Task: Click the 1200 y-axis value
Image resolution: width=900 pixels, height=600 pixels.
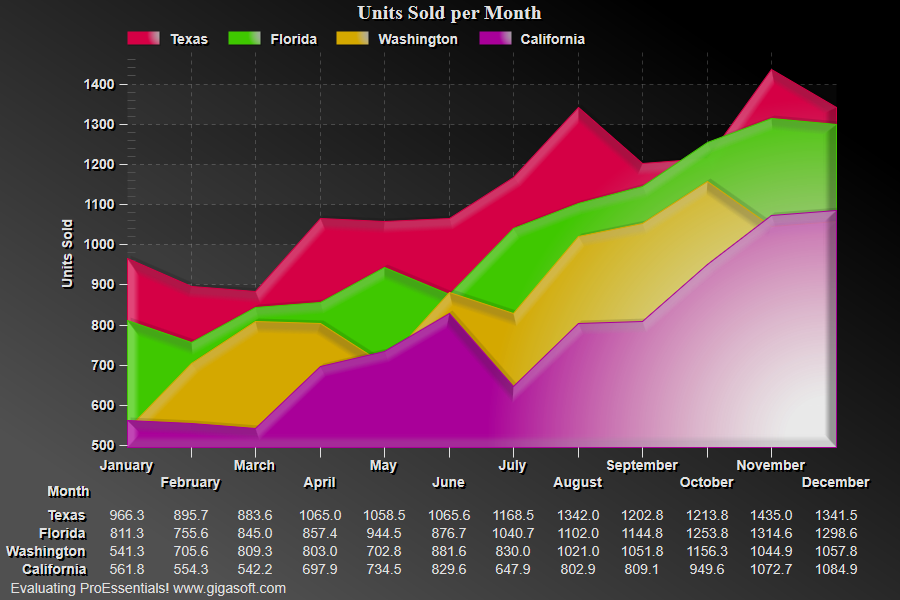Action: (99, 165)
